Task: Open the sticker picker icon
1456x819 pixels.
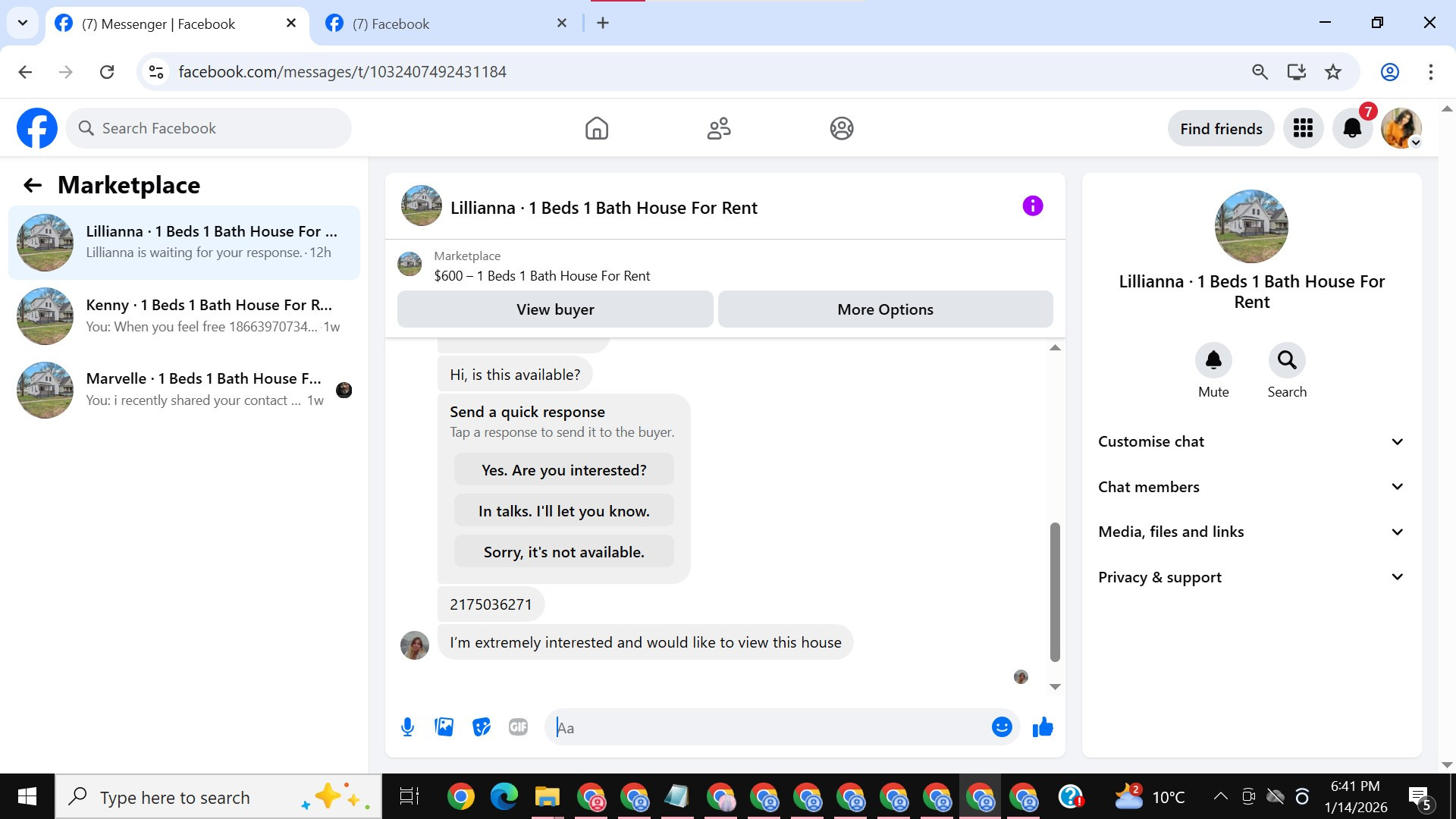Action: (x=481, y=727)
